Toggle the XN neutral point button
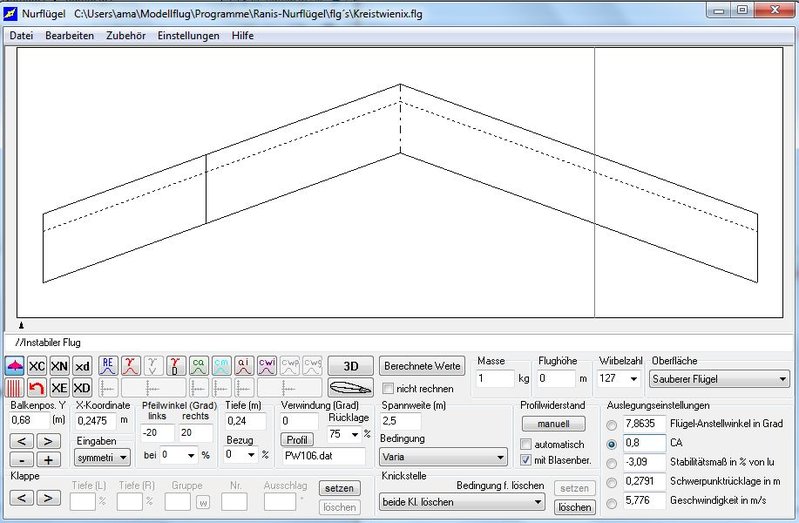The width and height of the screenshot is (799, 523). point(59,366)
